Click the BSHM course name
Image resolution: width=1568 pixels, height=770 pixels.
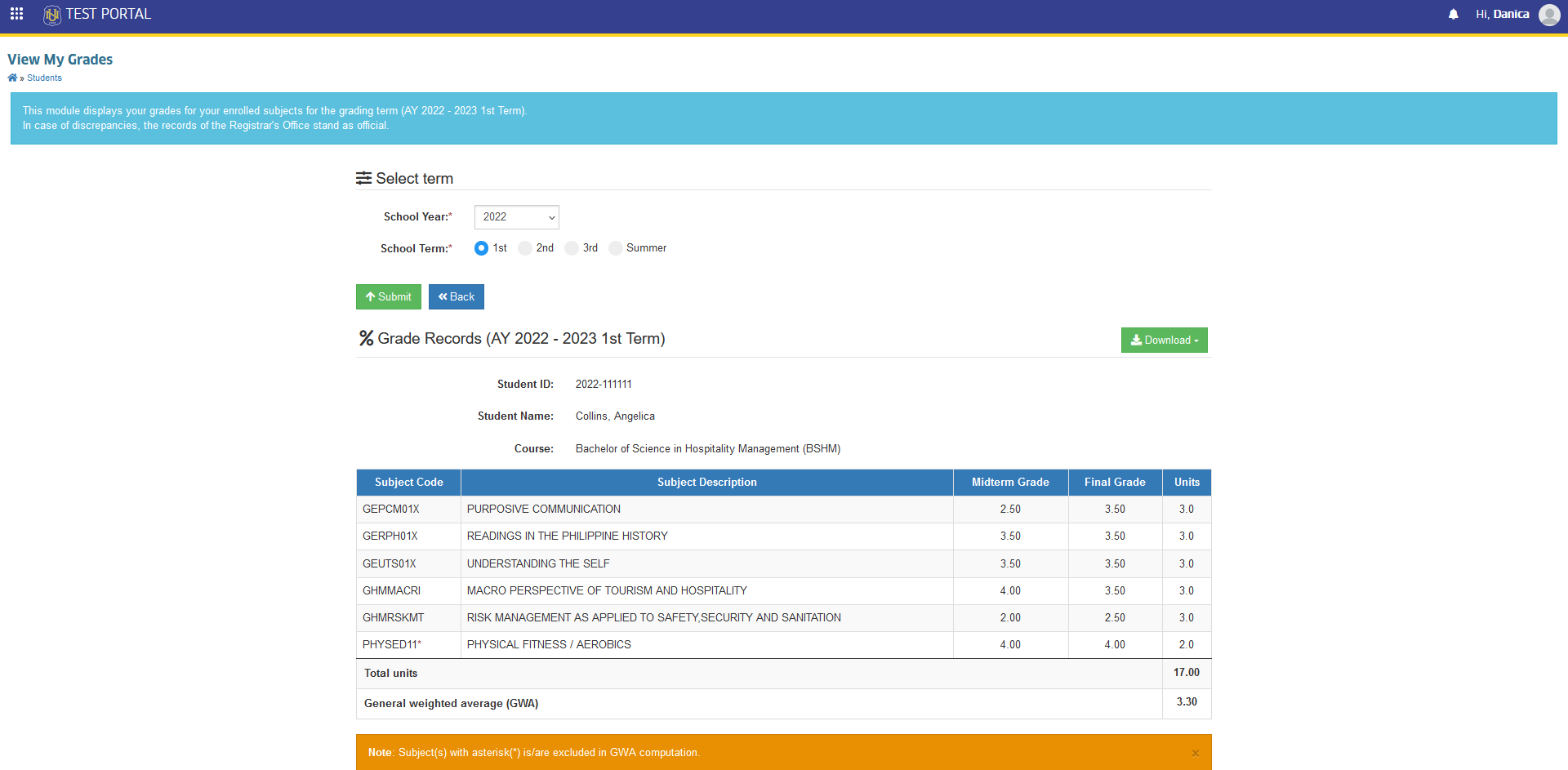tap(708, 449)
